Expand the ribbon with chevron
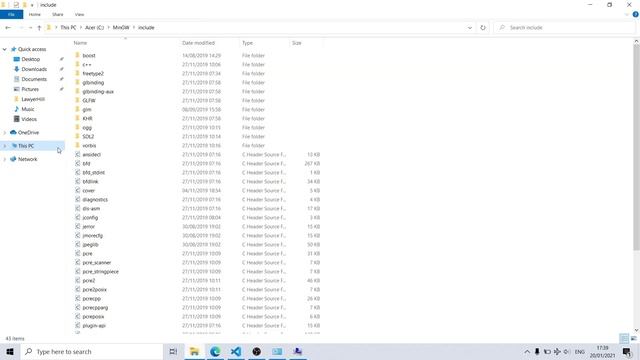 point(627,14)
